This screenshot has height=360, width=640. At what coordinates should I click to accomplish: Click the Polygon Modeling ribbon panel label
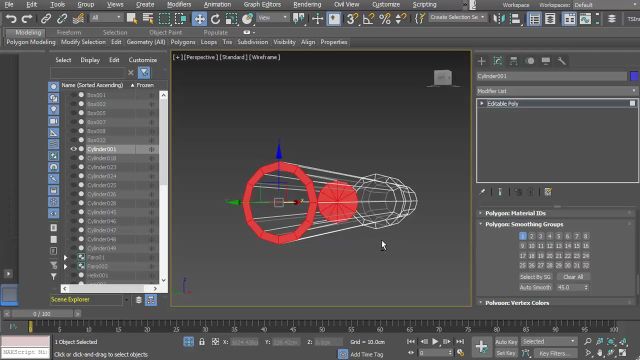pyautogui.click(x=31, y=42)
